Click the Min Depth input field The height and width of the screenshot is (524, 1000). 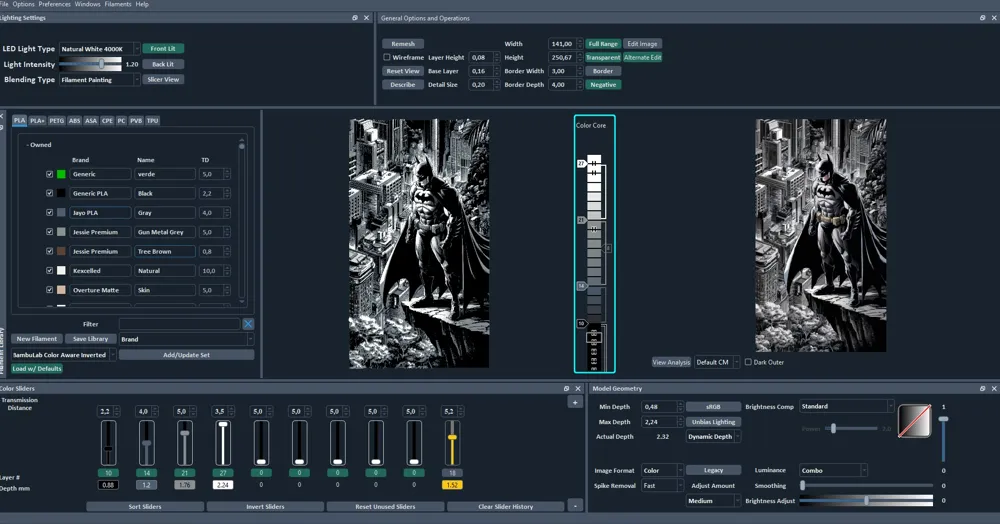coord(657,406)
